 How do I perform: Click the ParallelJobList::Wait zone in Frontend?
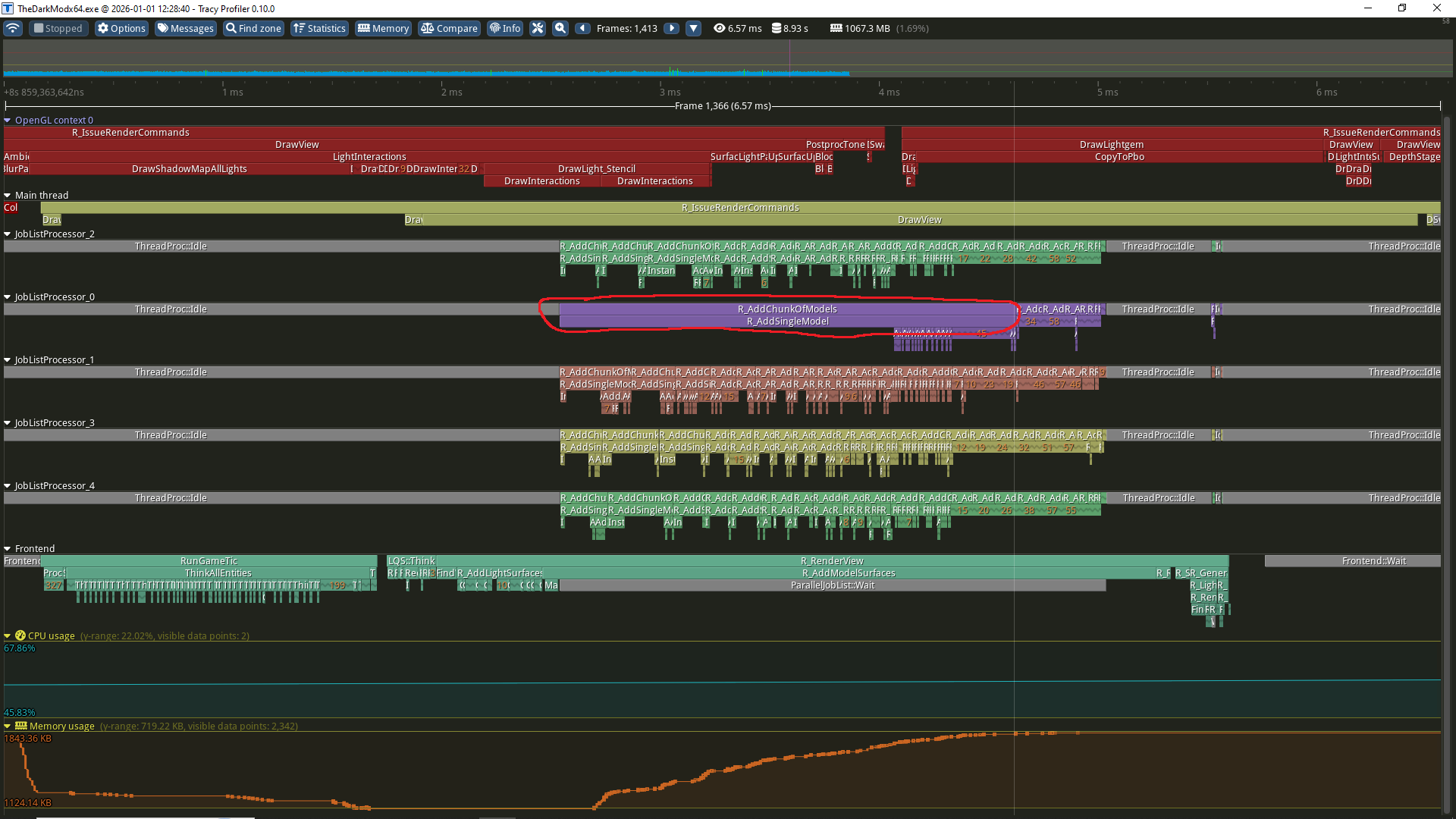(832, 585)
